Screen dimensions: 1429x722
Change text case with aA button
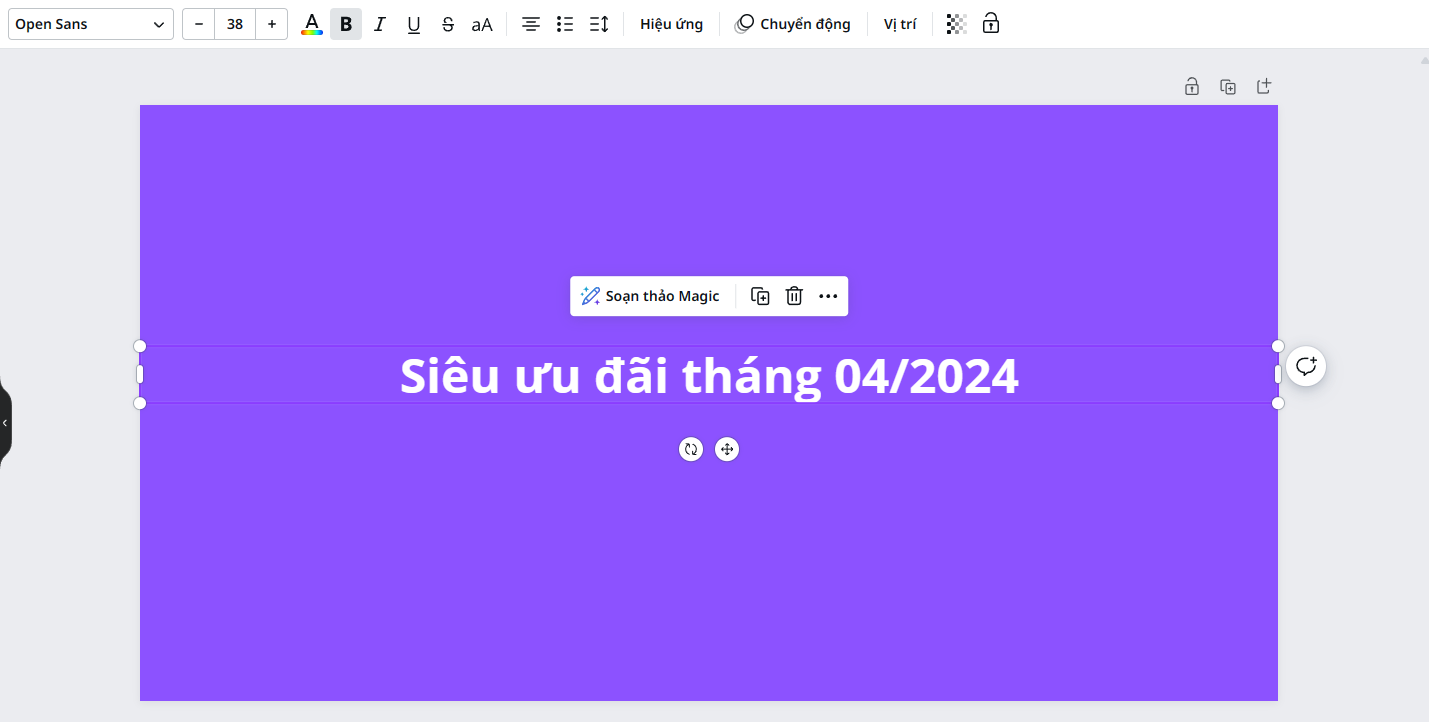pyautogui.click(x=482, y=24)
